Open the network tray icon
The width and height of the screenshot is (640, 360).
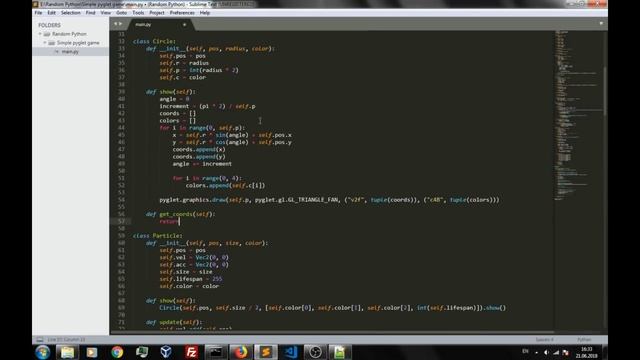(x=556, y=352)
